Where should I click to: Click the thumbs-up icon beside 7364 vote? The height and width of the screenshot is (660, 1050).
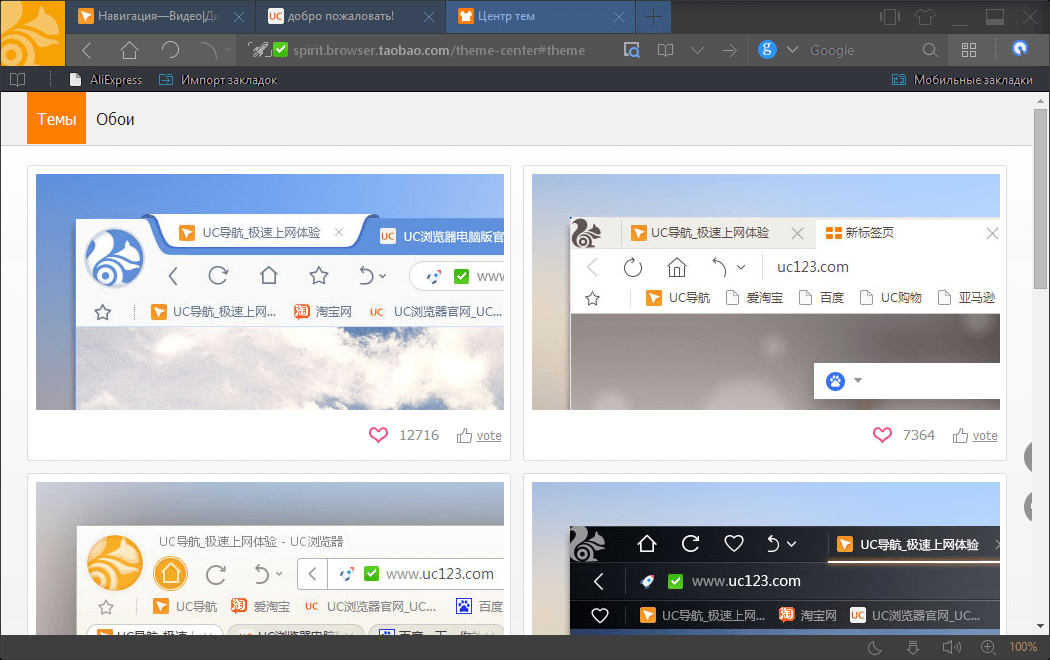click(960, 435)
